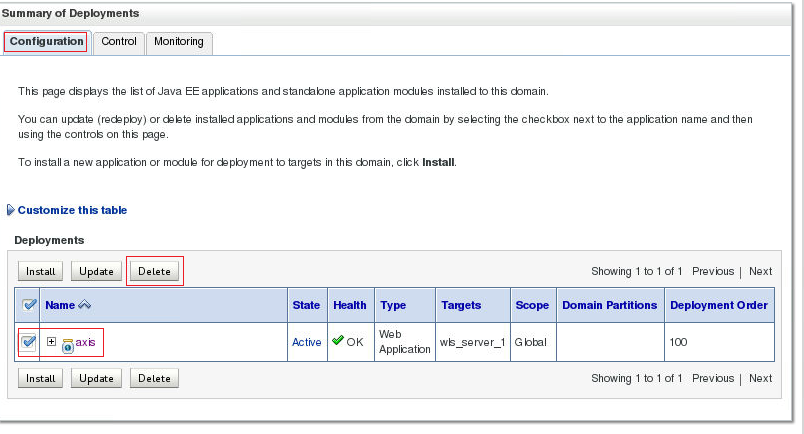Toggle the select-all checkbox in table header
Screen dimensions: 804x434
29,305
